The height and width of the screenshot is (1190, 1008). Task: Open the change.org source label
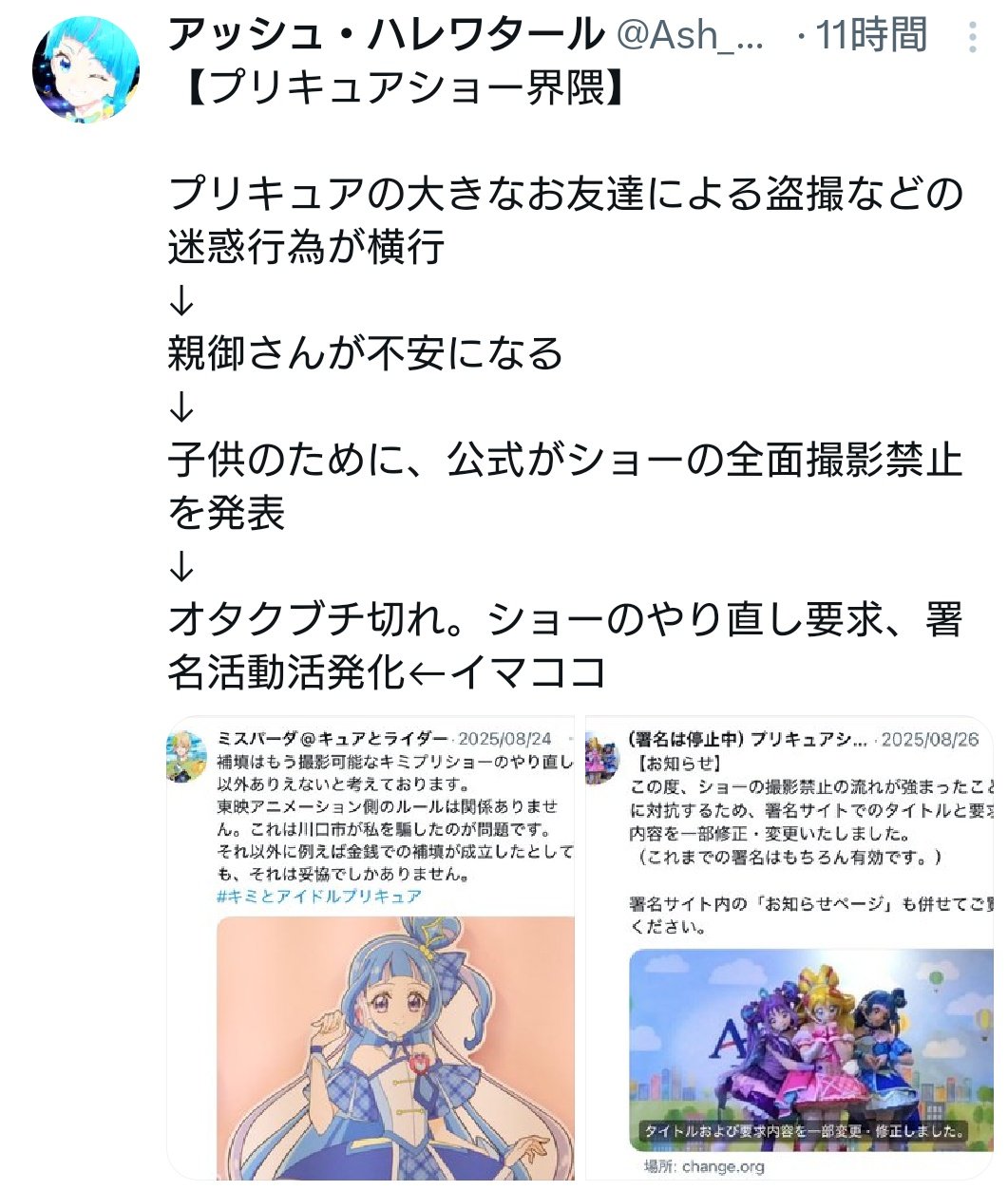(704, 1166)
